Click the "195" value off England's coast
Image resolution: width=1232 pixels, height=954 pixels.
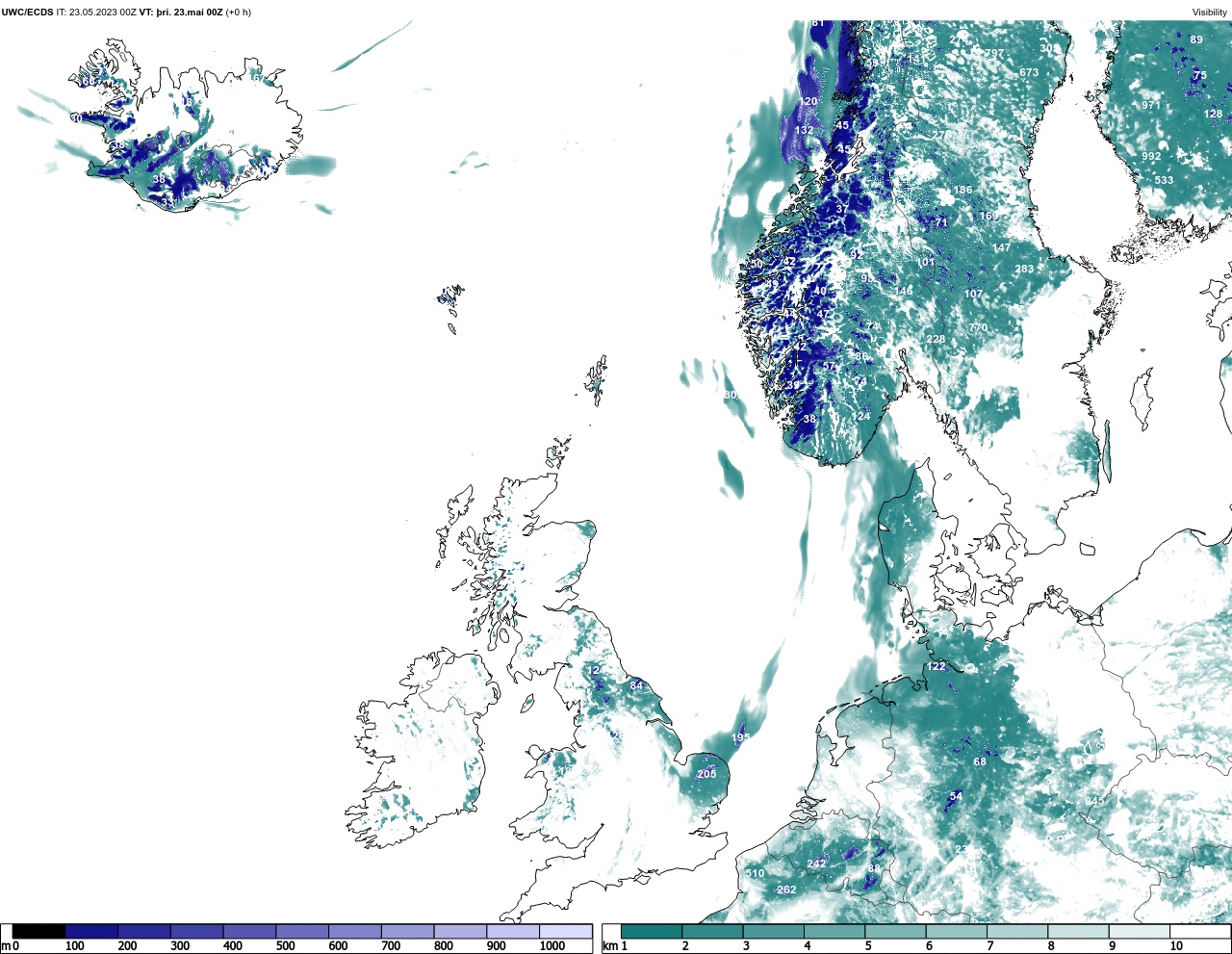(740, 738)
